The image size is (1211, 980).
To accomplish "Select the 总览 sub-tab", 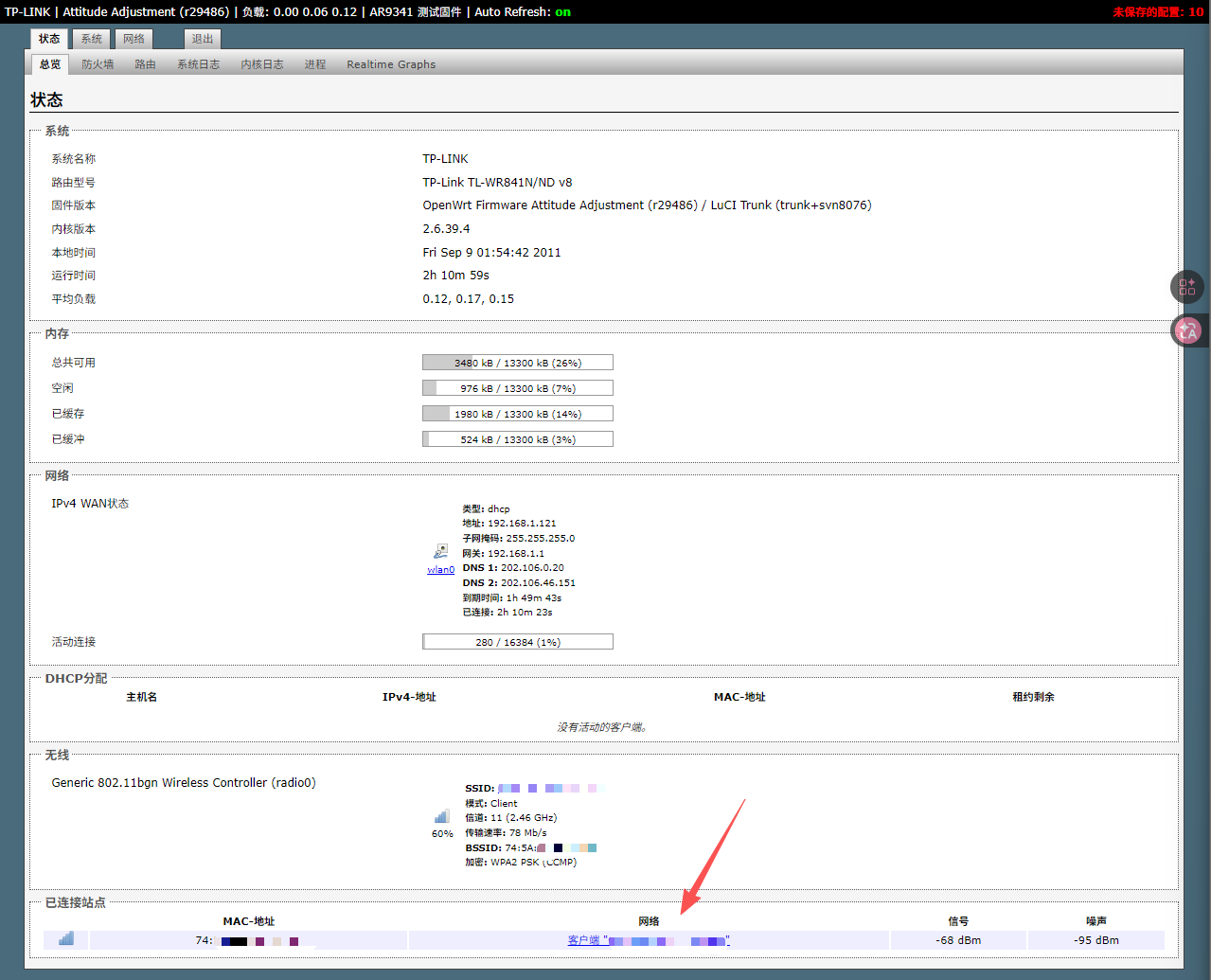I will coord(50,64).
